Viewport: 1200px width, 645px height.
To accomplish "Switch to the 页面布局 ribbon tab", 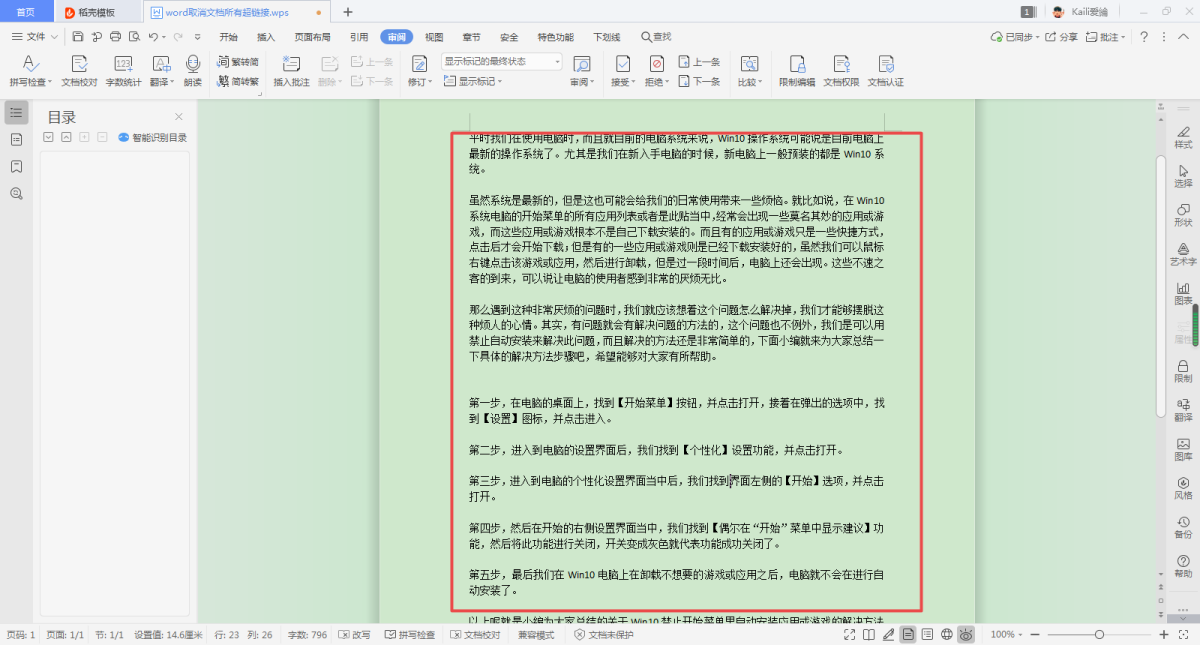I will [x=312, y=37].
